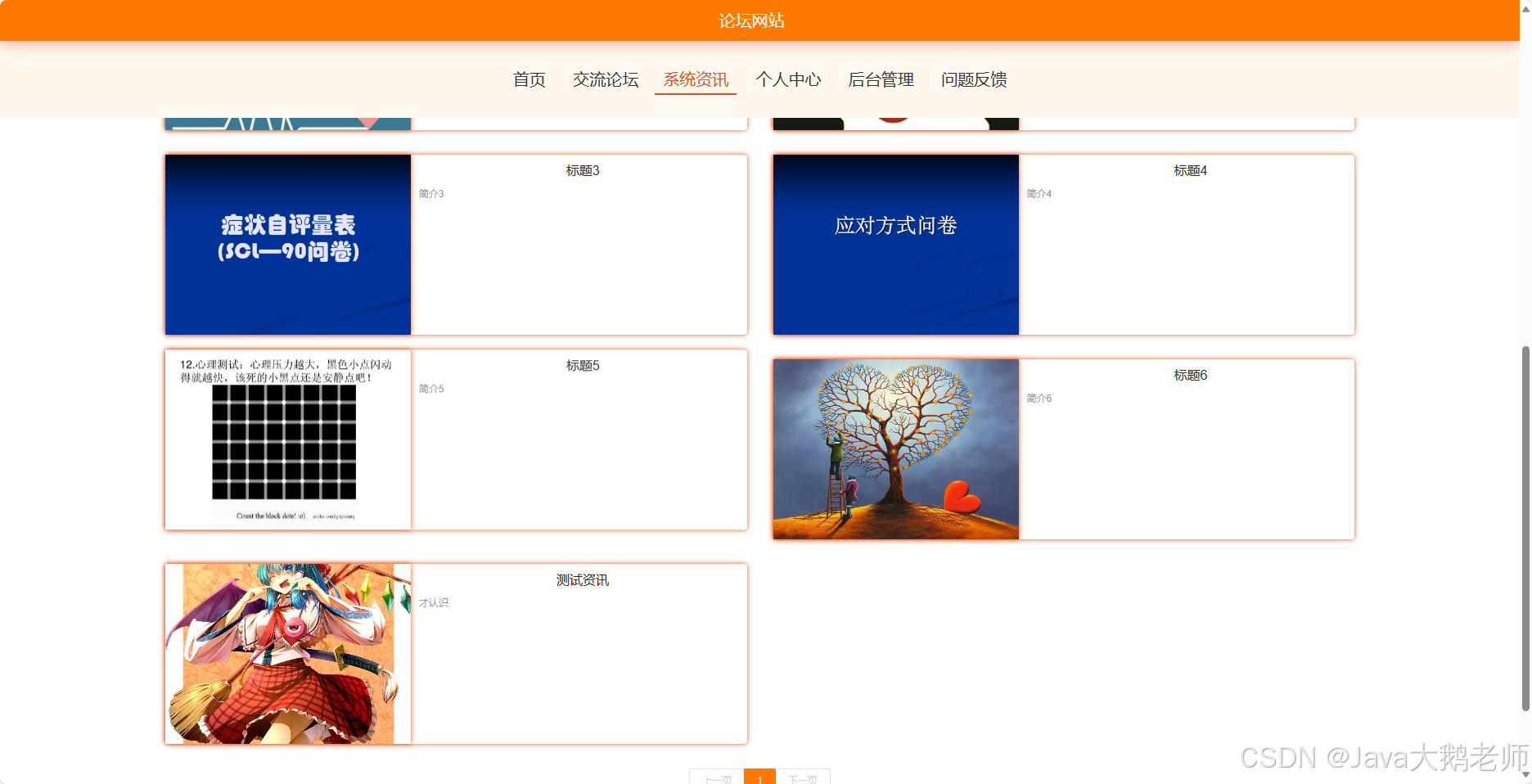Go to the 交流论坛 page
The image size is (1532, 784).
606,79
